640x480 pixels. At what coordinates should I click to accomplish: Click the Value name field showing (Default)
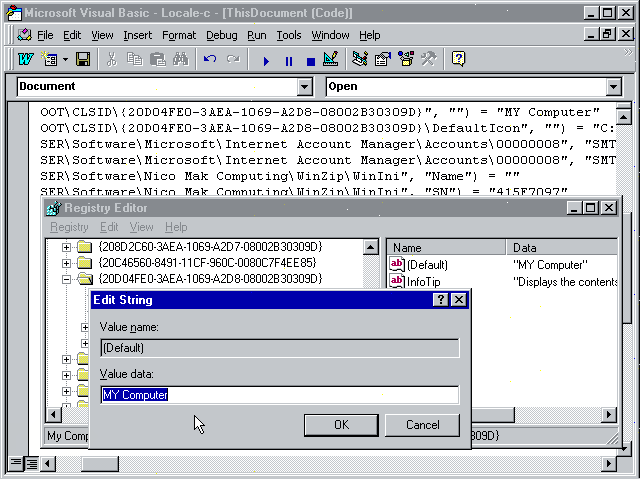pyautogui.click(x=280, y=348)
